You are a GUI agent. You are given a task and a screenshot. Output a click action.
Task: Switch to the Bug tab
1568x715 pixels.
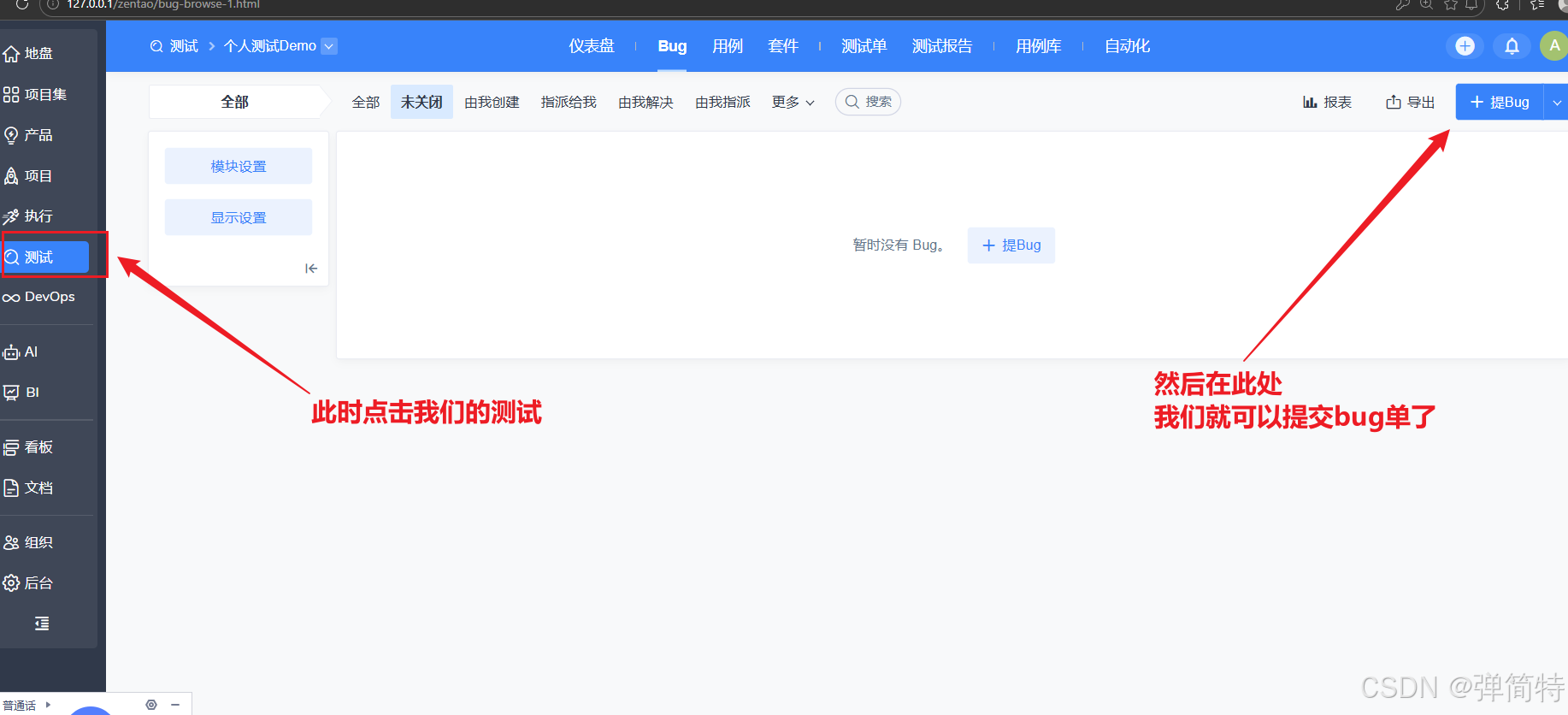[672, 46]
